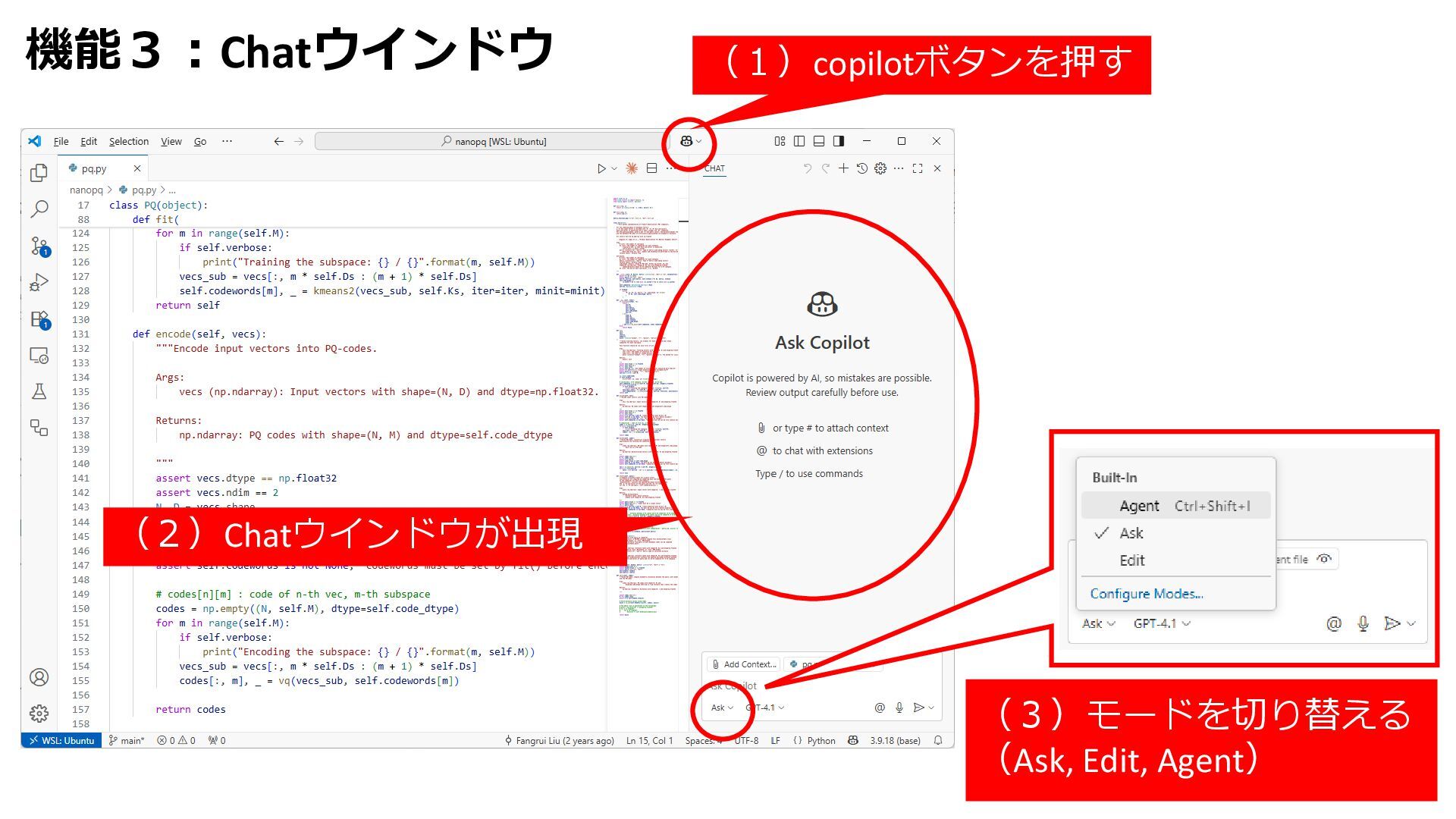Select the checked Ask mode menu entry
1456x819 pixels.
tap(1176, 533)
